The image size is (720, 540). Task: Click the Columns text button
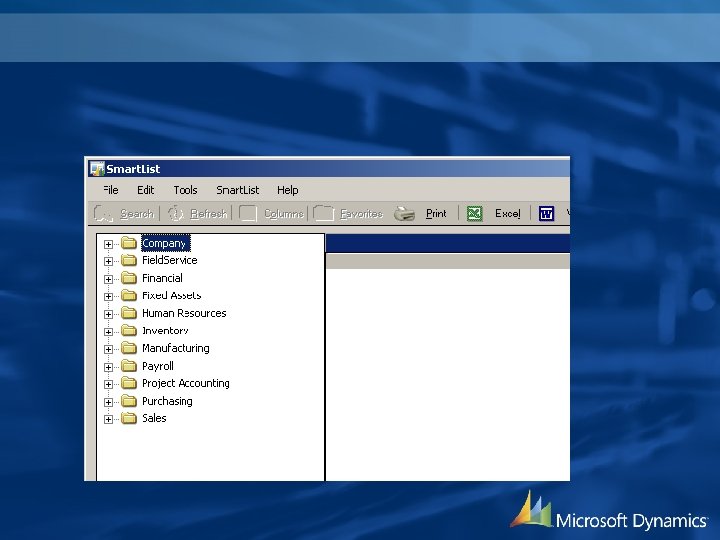[x=284, y=214]
